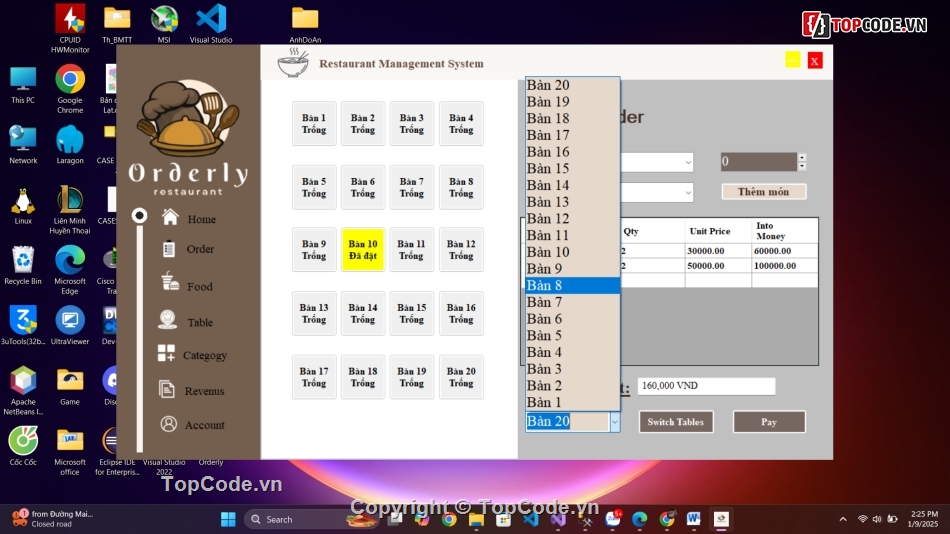Image resolution: width=950 pixels, height=534 pixels.
Task: Open the table selection combo box arrow
Action: (x=614, y=422)
